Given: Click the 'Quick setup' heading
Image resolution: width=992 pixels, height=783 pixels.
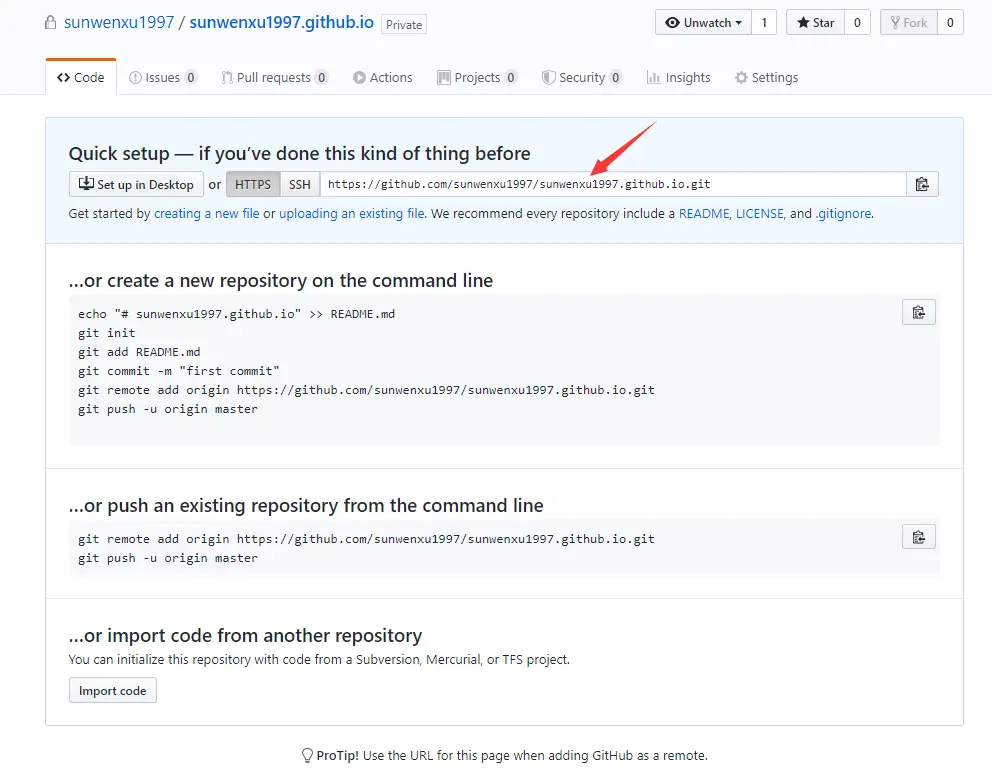Looking at the screenshot, I should pos(299,154).
